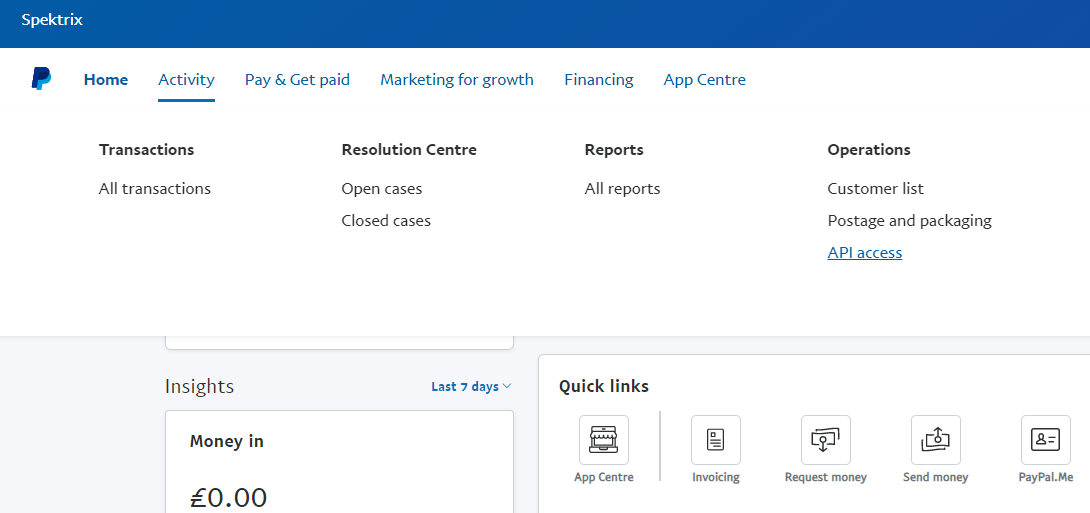Open Postage and packaging link

tap(909, 220)
